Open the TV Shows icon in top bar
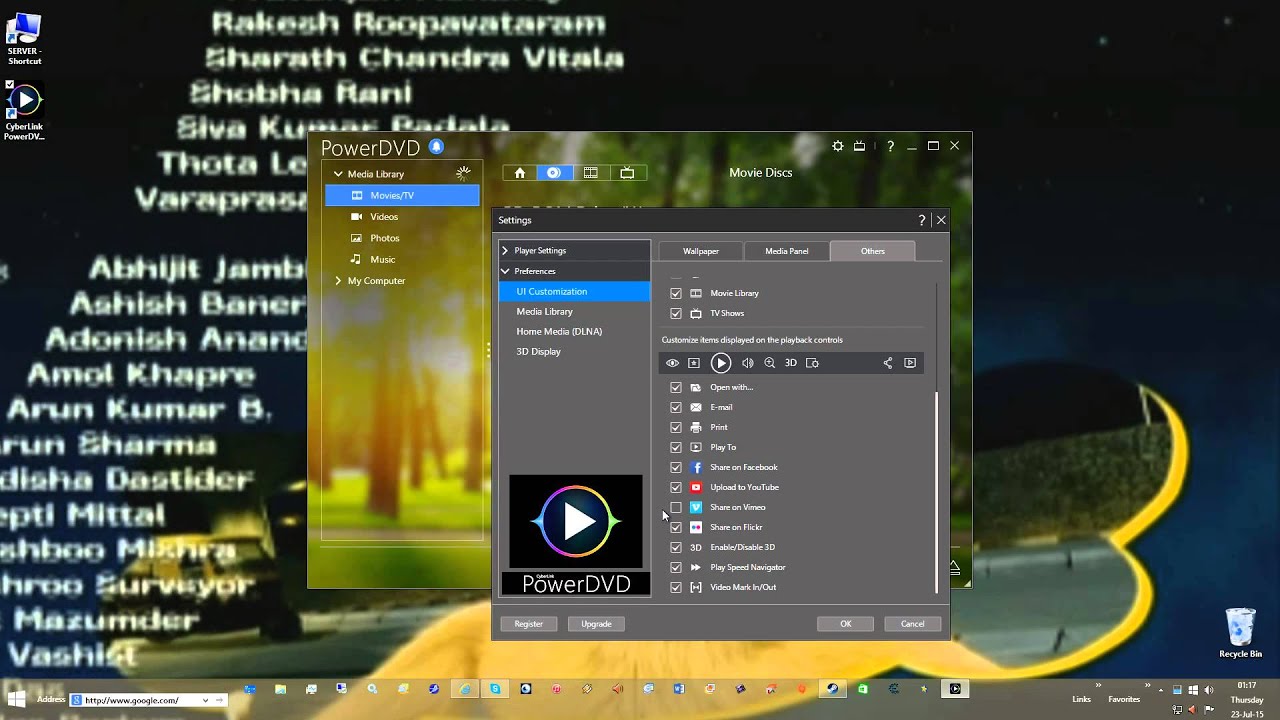 coord(627,173)
